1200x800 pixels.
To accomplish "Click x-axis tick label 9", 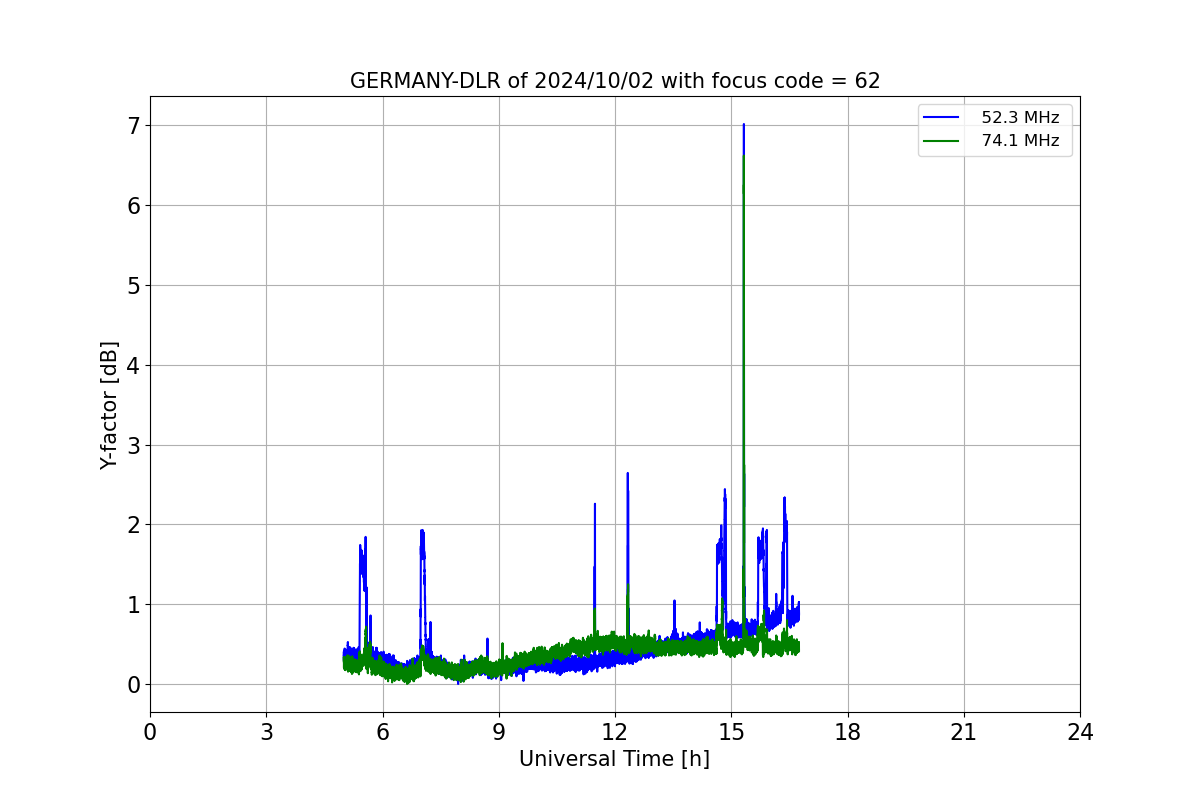I will click(499, 732).
